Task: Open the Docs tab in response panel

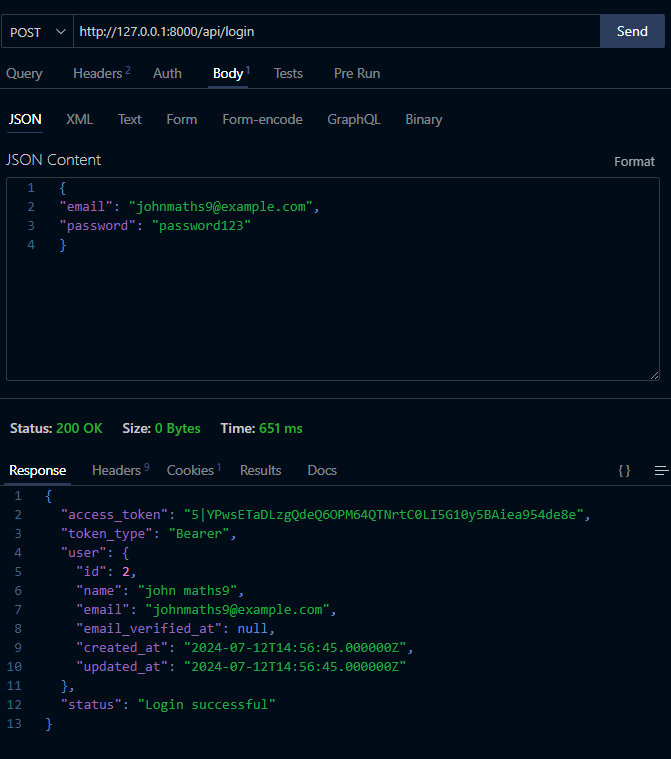Action: point(322,470)
